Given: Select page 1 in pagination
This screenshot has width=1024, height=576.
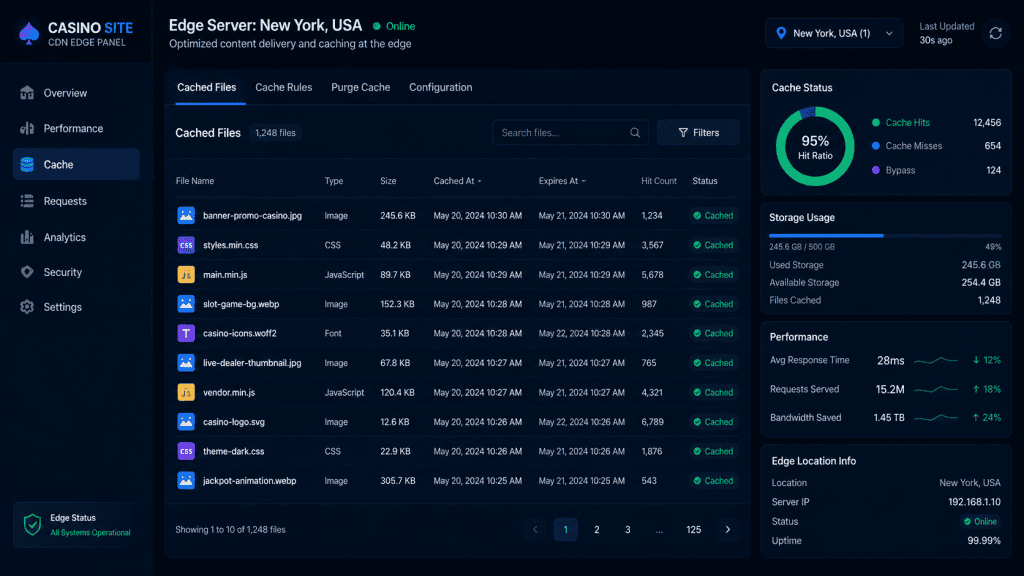Looking at the screenshot, I should click(566, 530).
